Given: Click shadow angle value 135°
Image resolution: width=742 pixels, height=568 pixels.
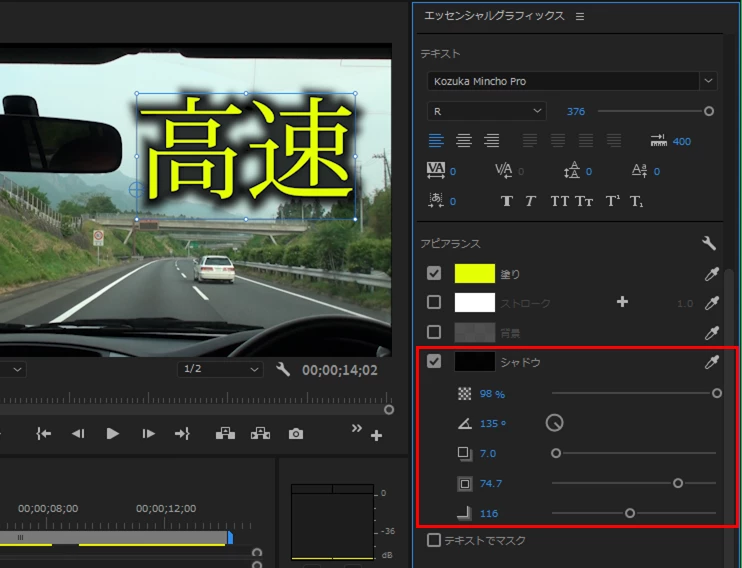Looking at the screenshot, I should (493, 424).
